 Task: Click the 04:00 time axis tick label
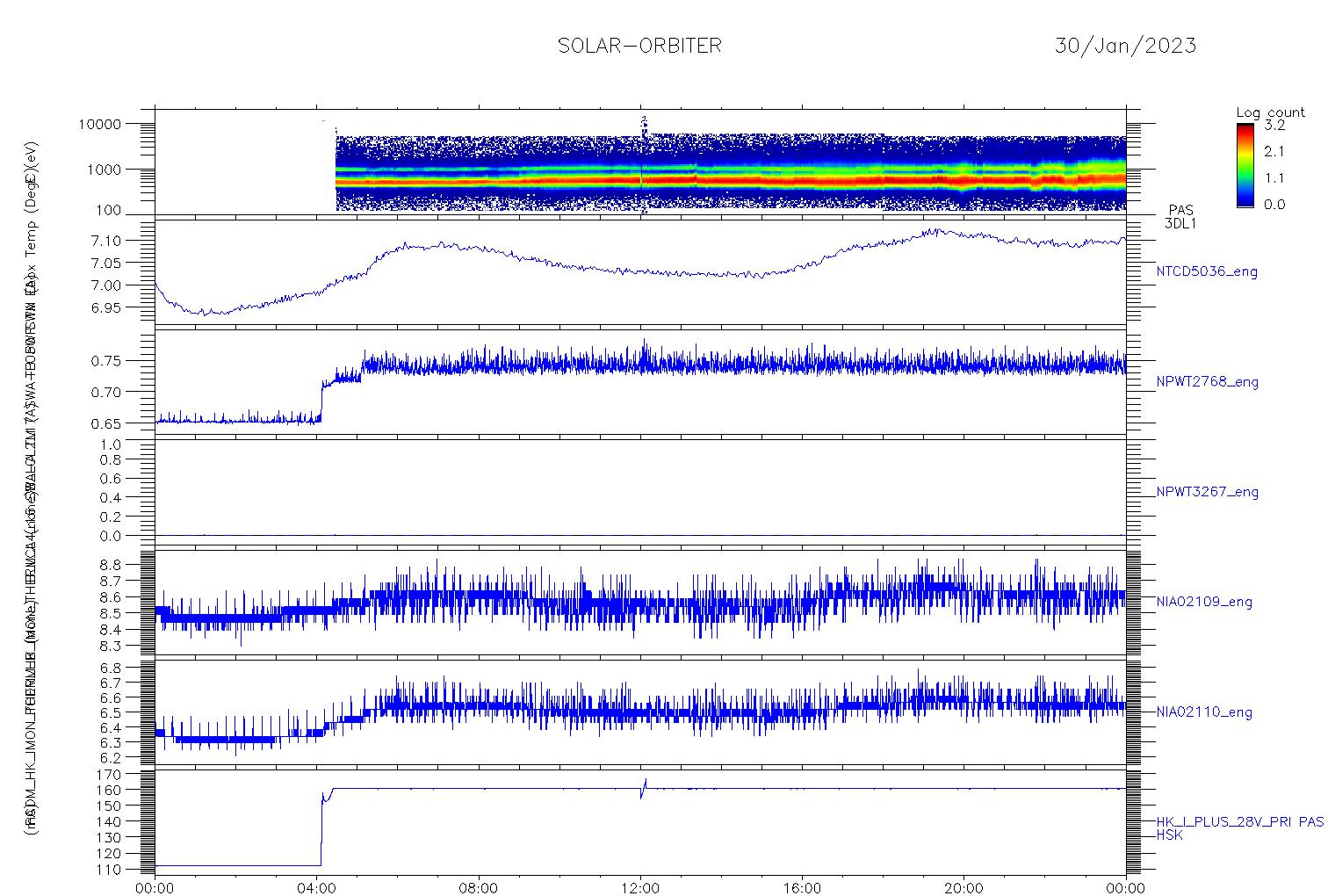click(x=317, y=888)
